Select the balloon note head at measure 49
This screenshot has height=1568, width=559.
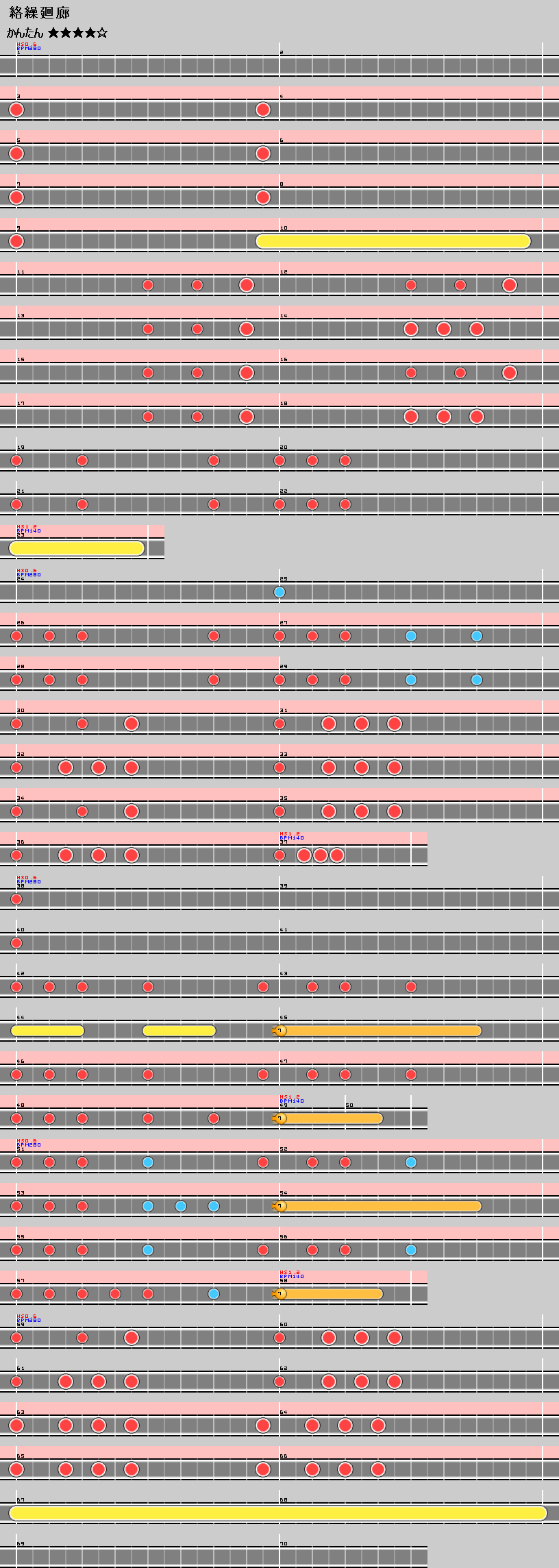pyautogui.click(x=279, y=1118)
